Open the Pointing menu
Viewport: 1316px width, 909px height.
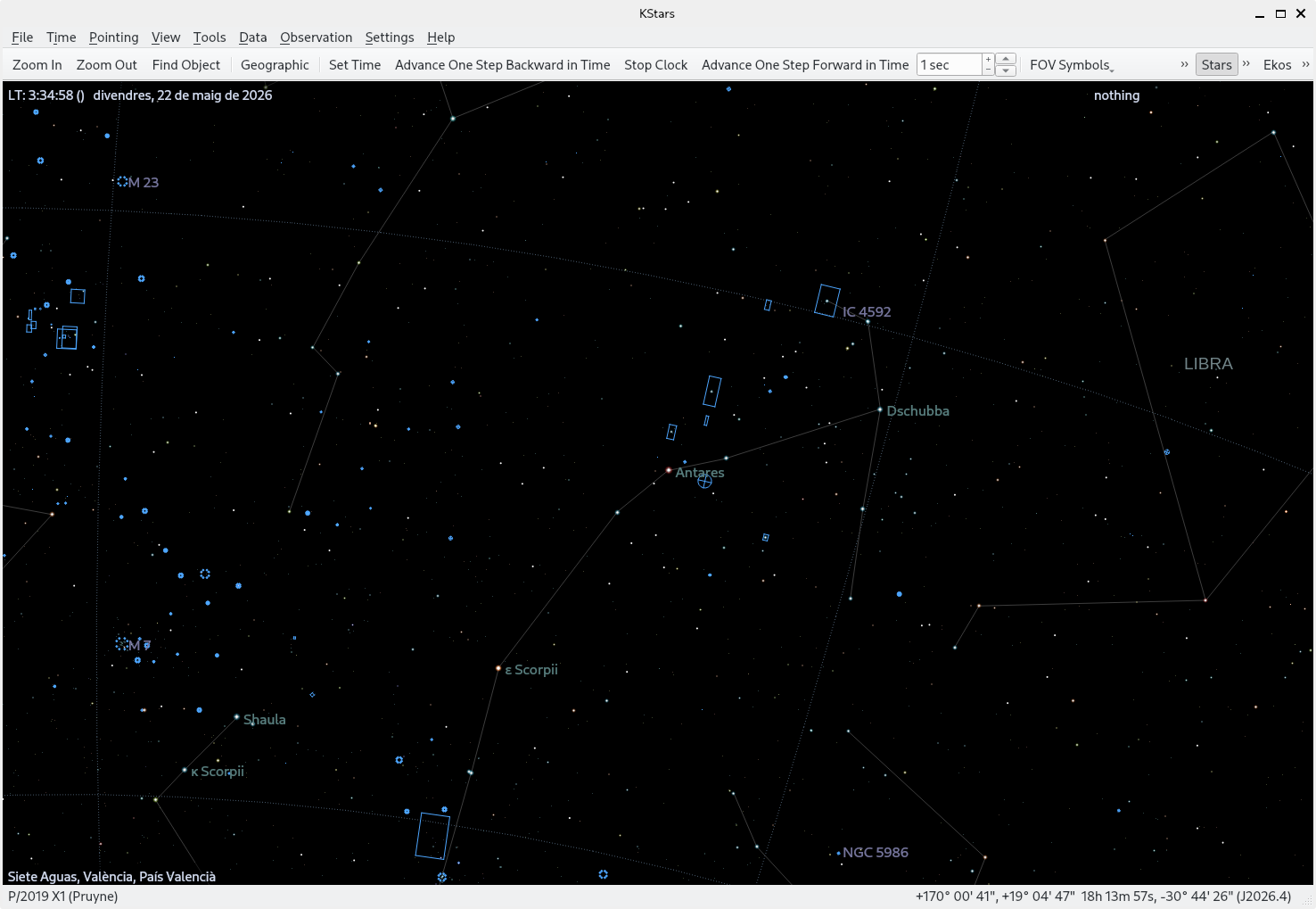pyautogui.click(x=113, y=37)
